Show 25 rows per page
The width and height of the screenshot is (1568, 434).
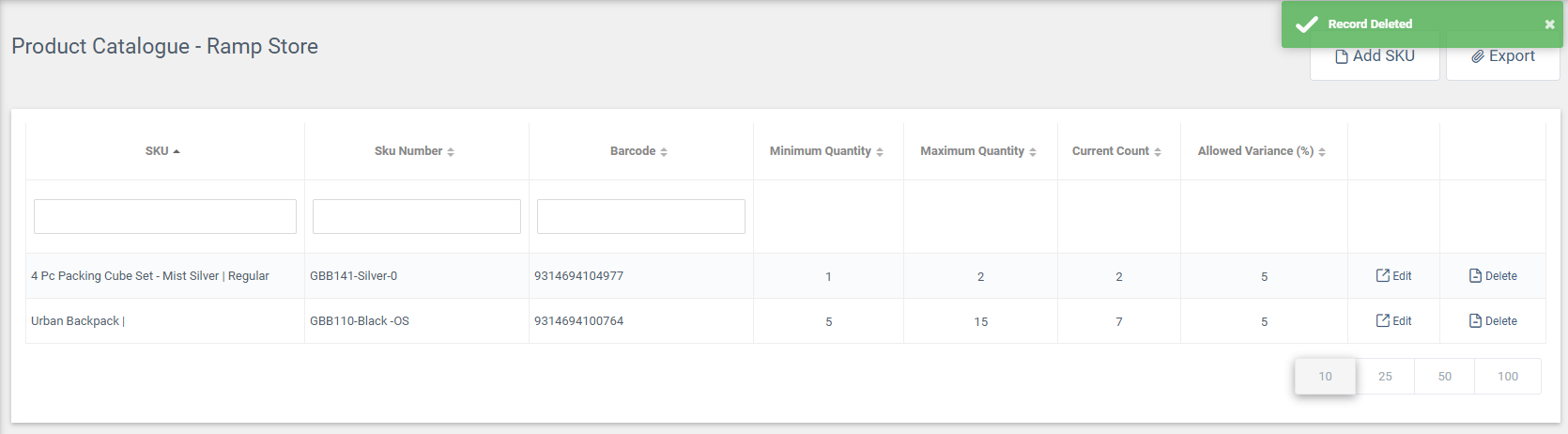(1385, 376)
